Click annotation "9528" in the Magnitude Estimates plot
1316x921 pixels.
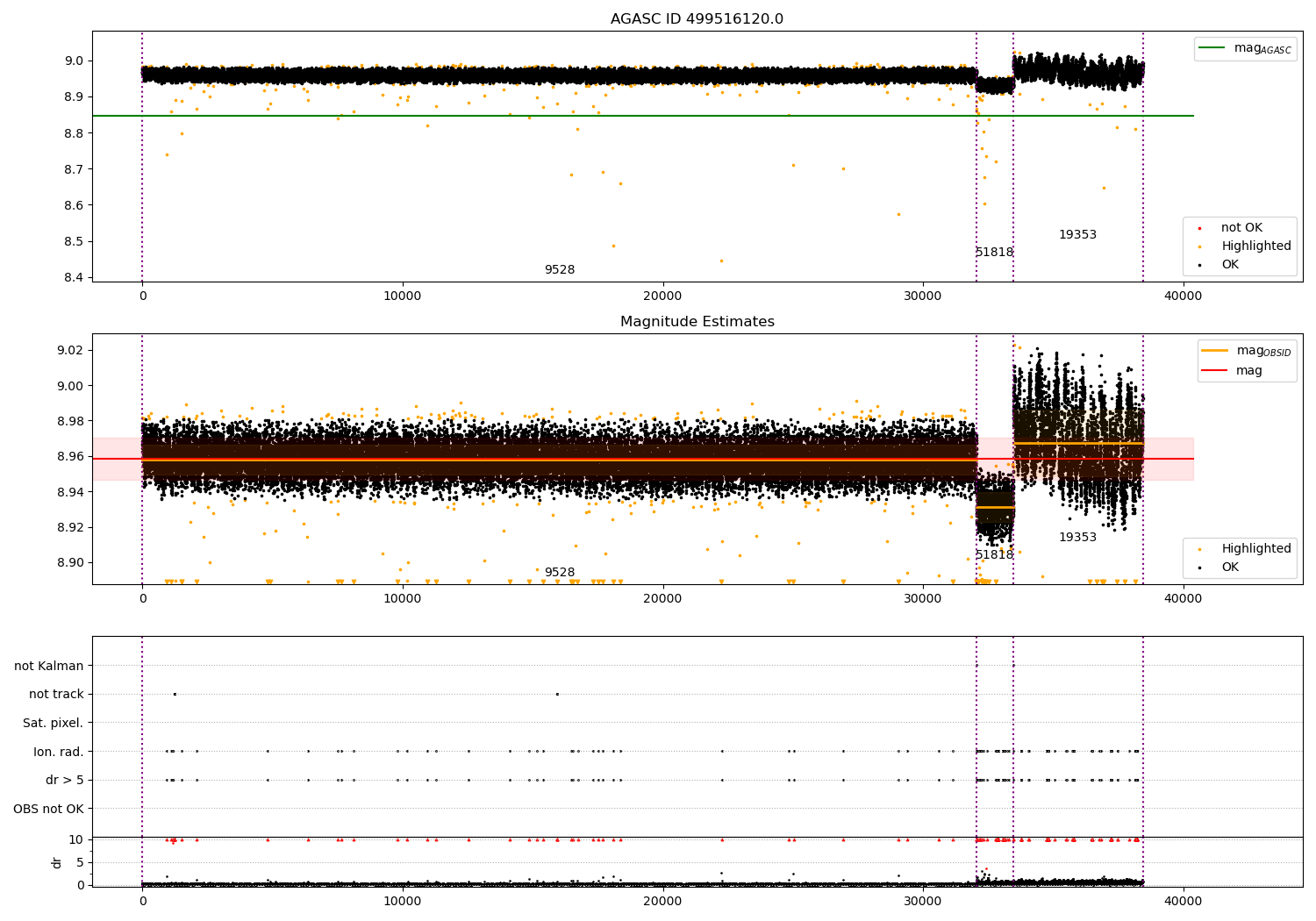560,573
